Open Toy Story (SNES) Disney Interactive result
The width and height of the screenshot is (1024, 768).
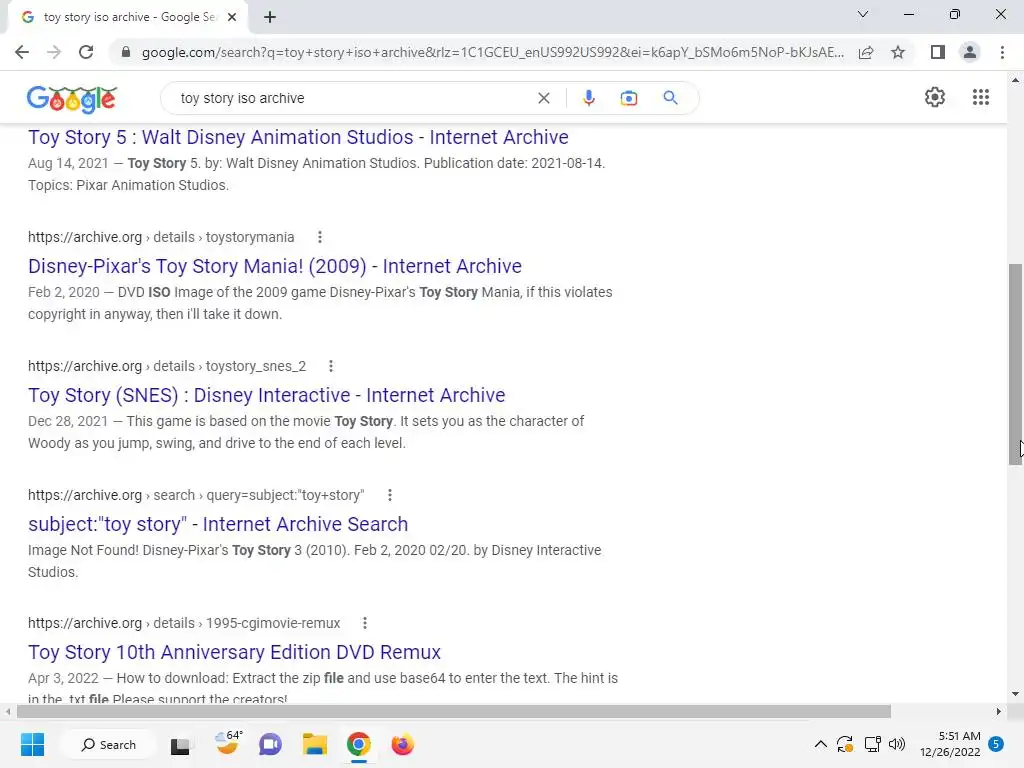266,395
